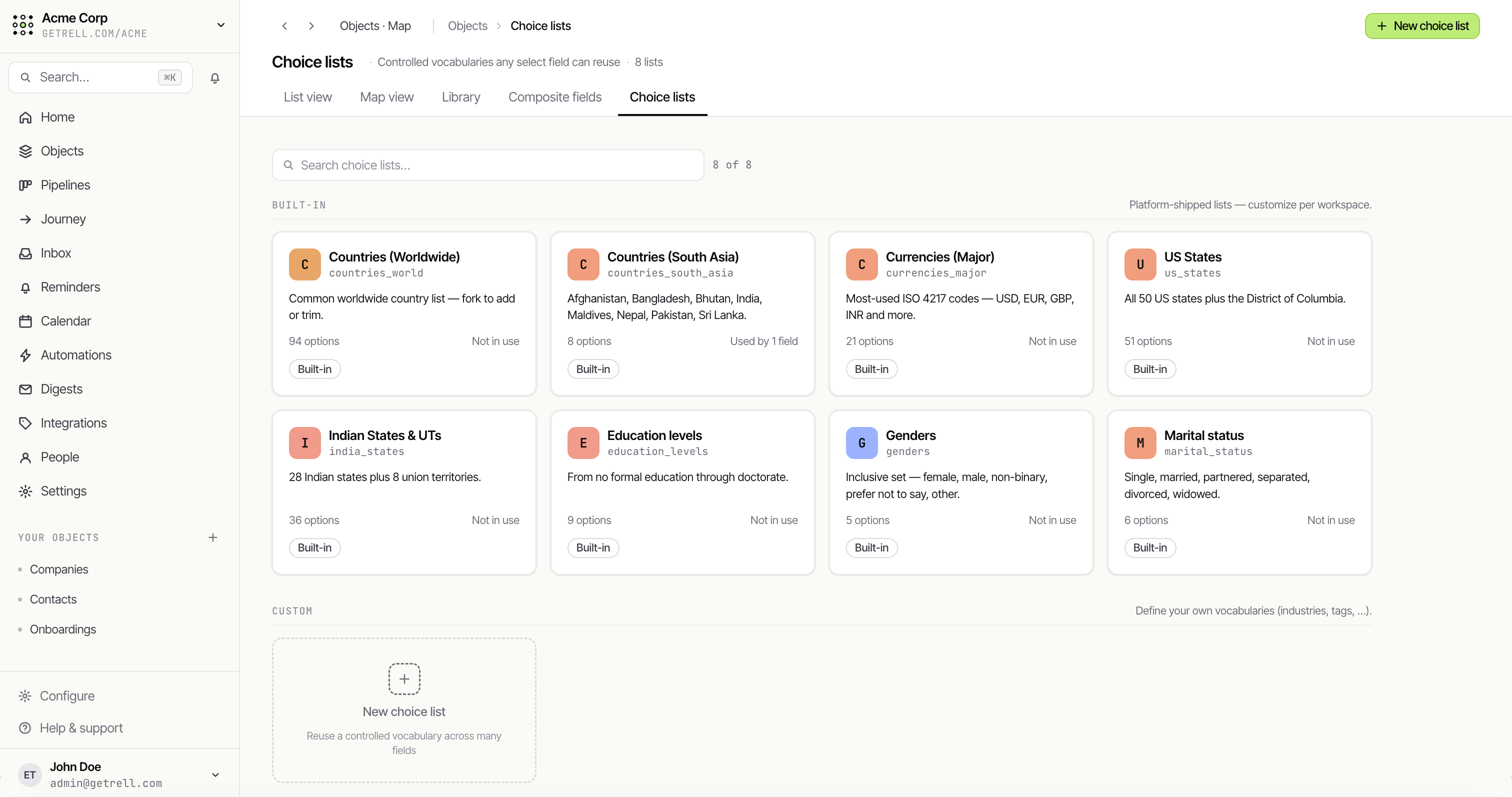The height and width of the screenshot is (797, 1512).
Task: Click the Built-in tag on US States card
Action: coord(1150,369)
